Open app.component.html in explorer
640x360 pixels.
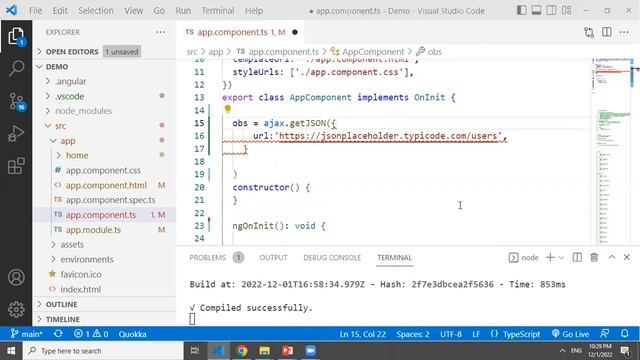click(104, 185)
